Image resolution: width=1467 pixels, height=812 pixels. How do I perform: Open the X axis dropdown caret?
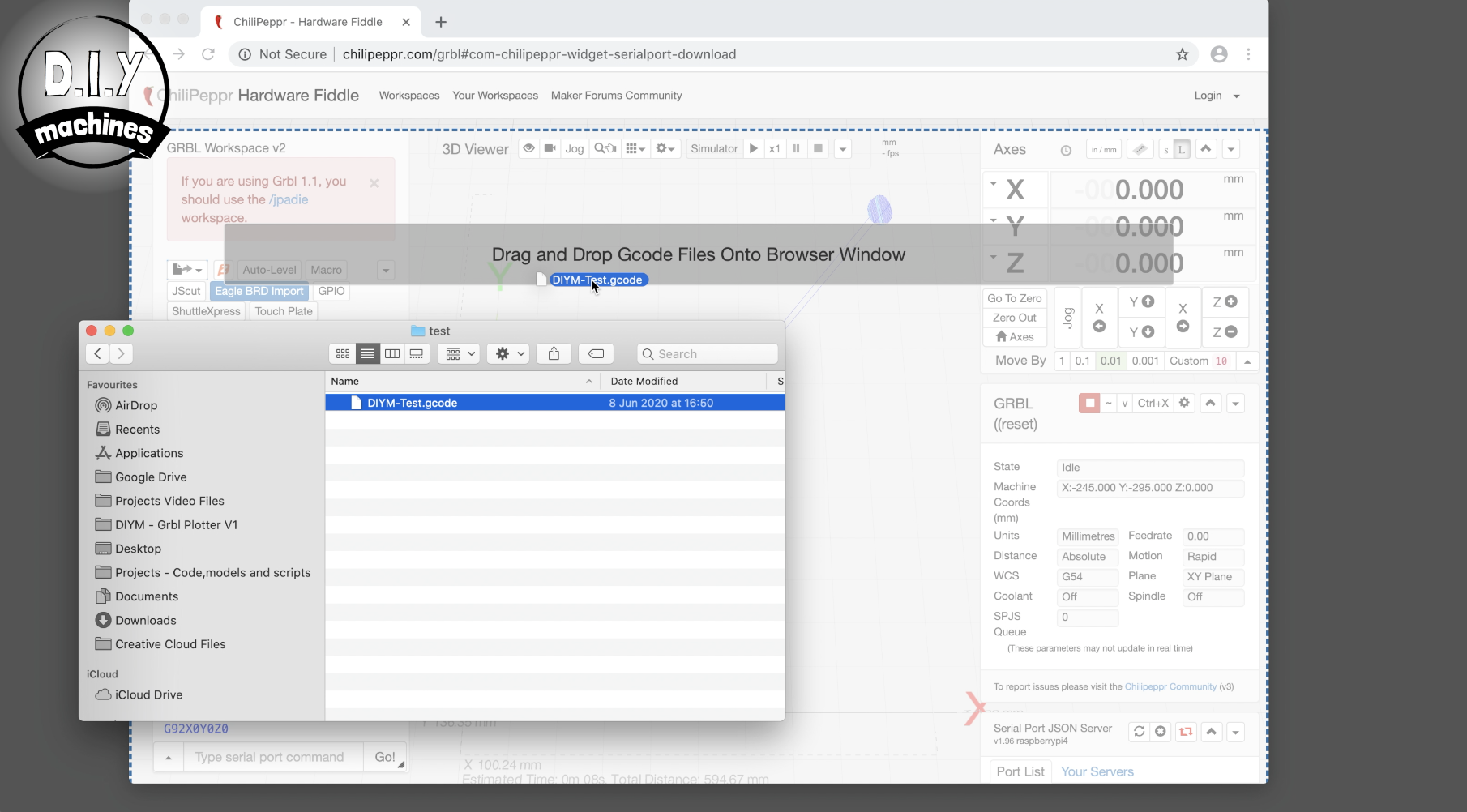click(994, 184)
